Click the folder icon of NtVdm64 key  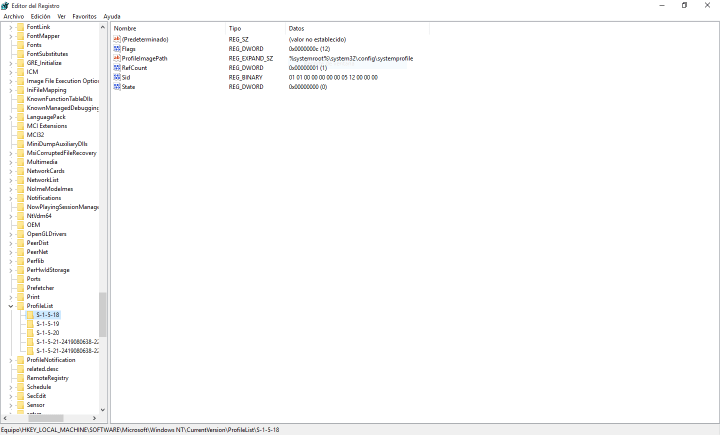click(20, 216)
